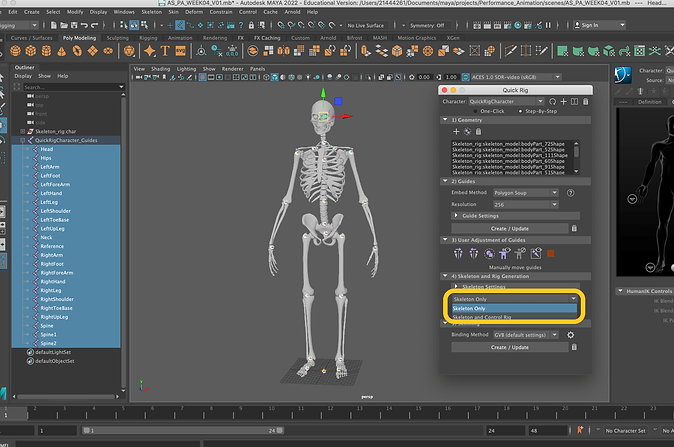This screenshot has height=447, width=674.
Task: Collapse 4) Skeleton and Rig Generation section
Action: [445, 276]
